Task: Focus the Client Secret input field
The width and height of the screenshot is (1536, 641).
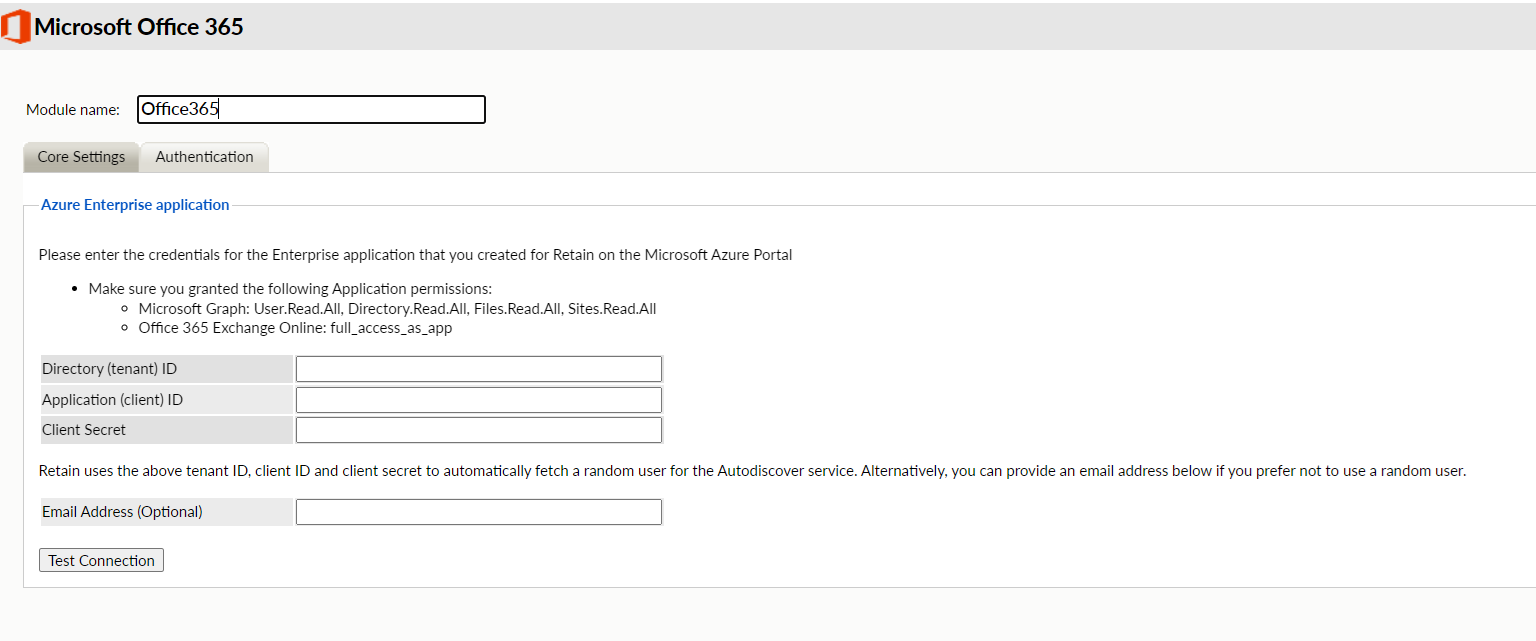Action: pos(478,430)
